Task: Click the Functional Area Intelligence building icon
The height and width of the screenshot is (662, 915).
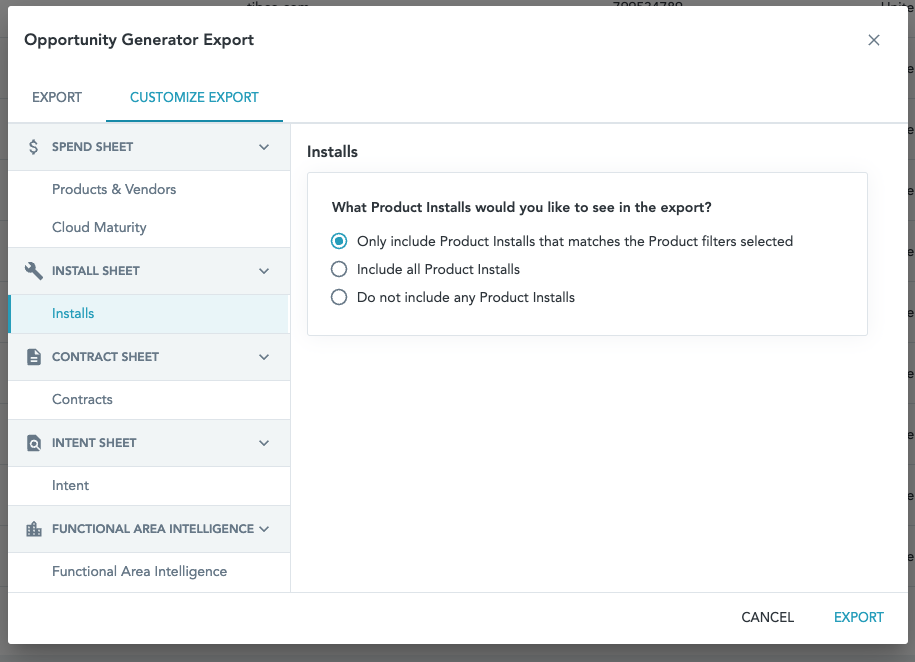Action: (34, 529)
